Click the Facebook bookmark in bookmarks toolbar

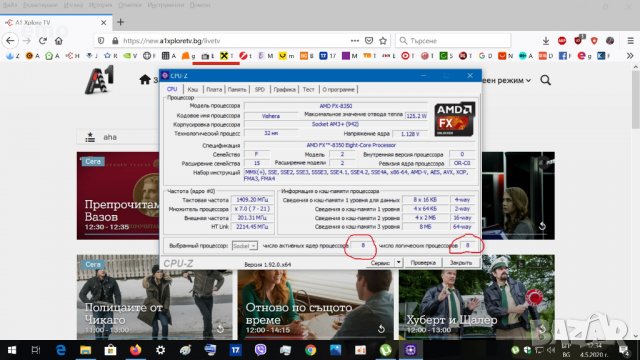click(x=563, y=56)
